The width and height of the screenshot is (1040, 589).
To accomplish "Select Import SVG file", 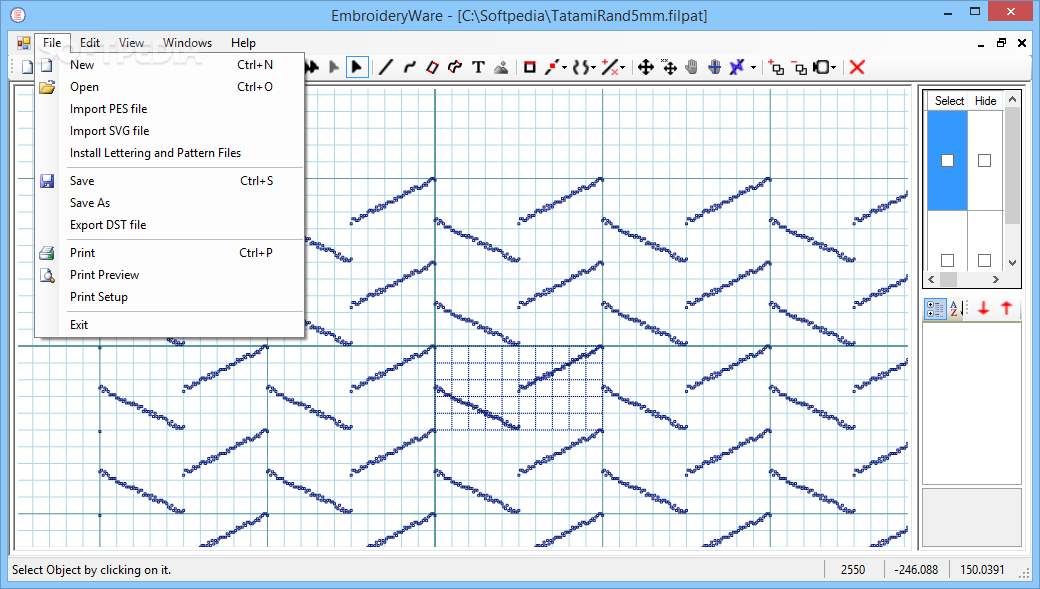I will point(170,131).
